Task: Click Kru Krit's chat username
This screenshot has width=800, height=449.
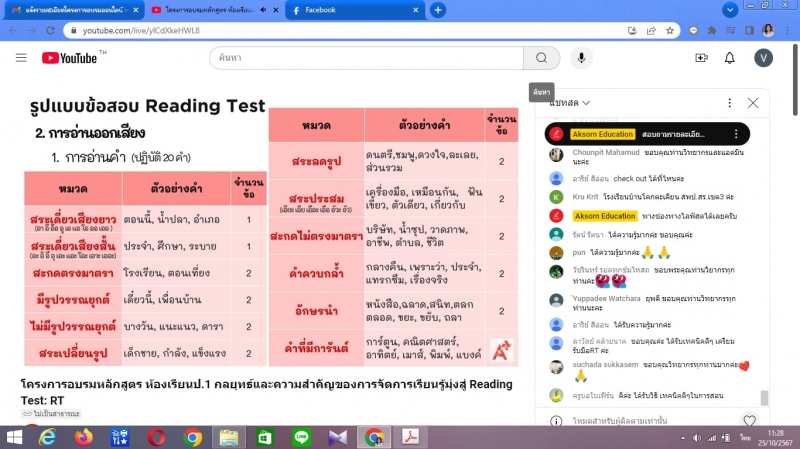Action: click(585, 196)
